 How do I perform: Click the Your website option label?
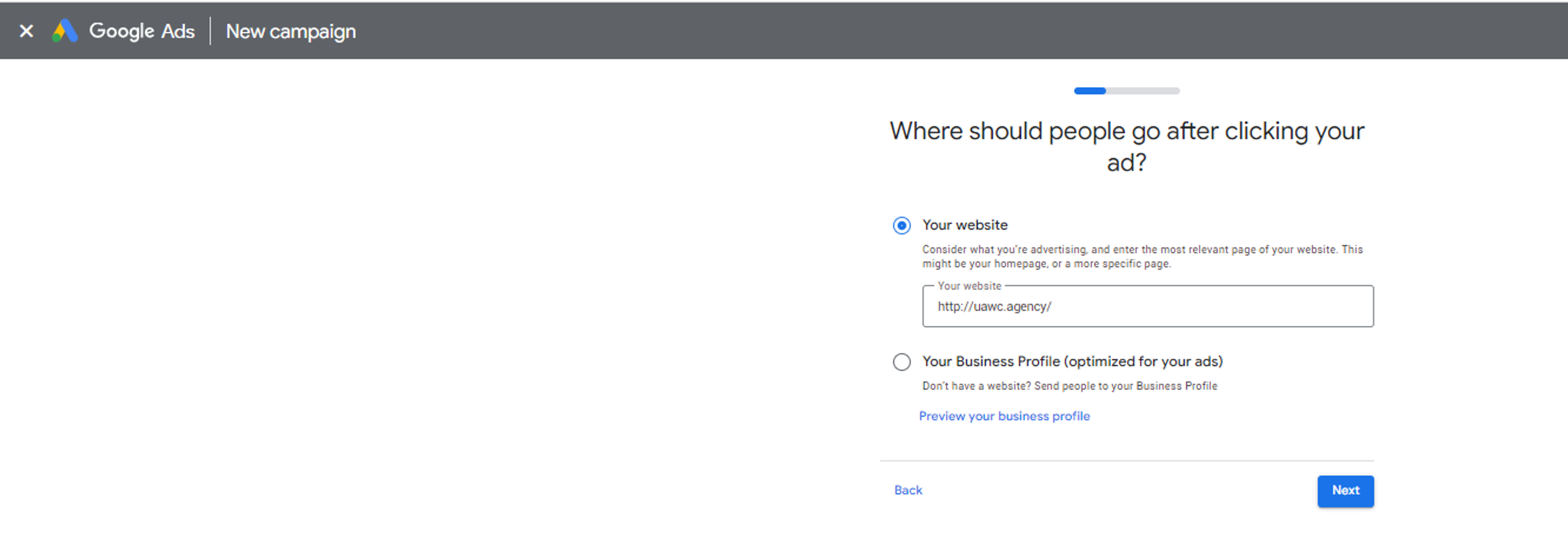[x=965, y=225]
